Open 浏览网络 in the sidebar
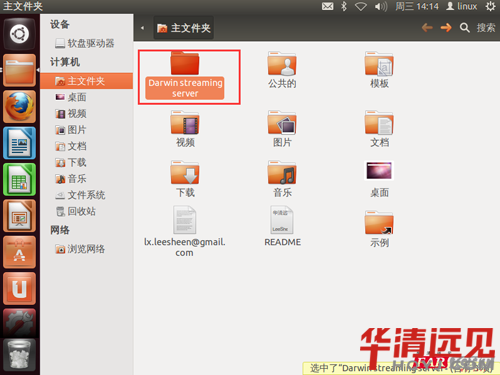 tap(87, 249)
